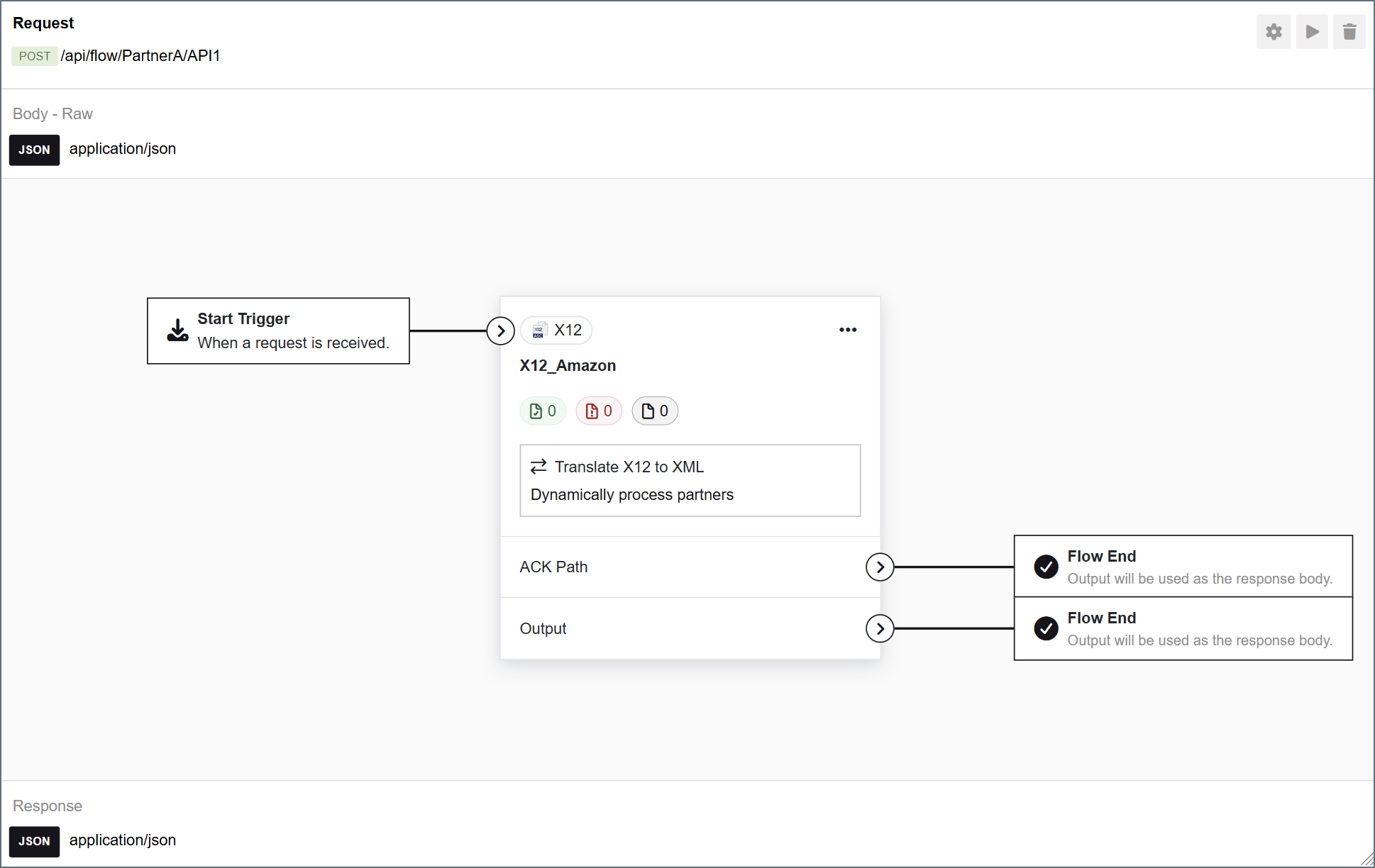
Task: Click the ACK Path output arrow
Action: (880, 567)
